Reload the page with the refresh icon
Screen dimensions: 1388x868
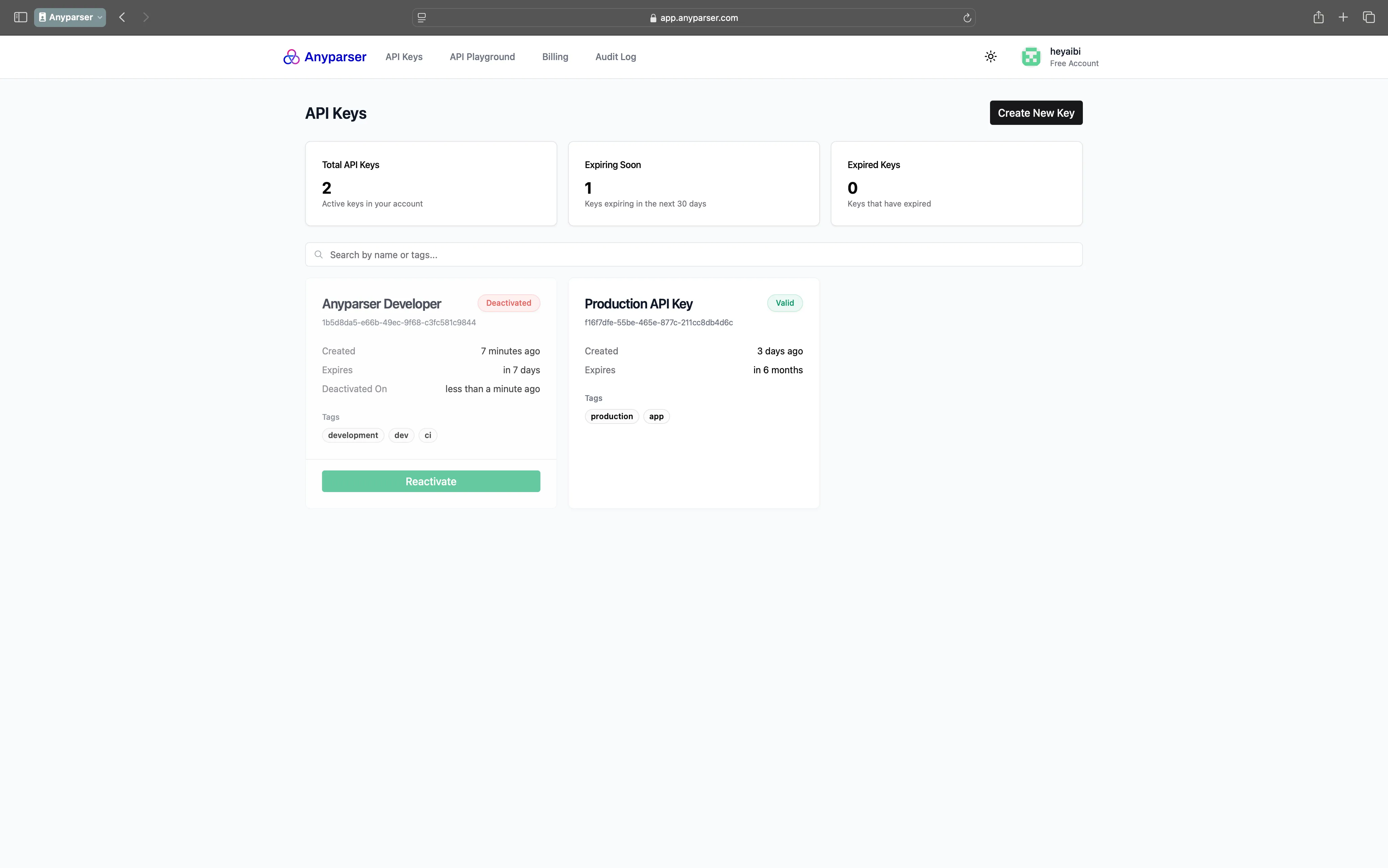click(967, 18)
